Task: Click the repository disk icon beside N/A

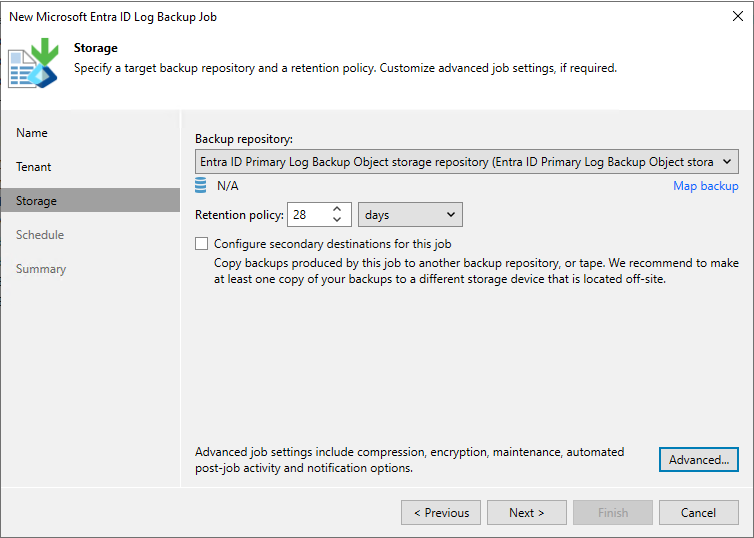Action: [x=201, y=185]
